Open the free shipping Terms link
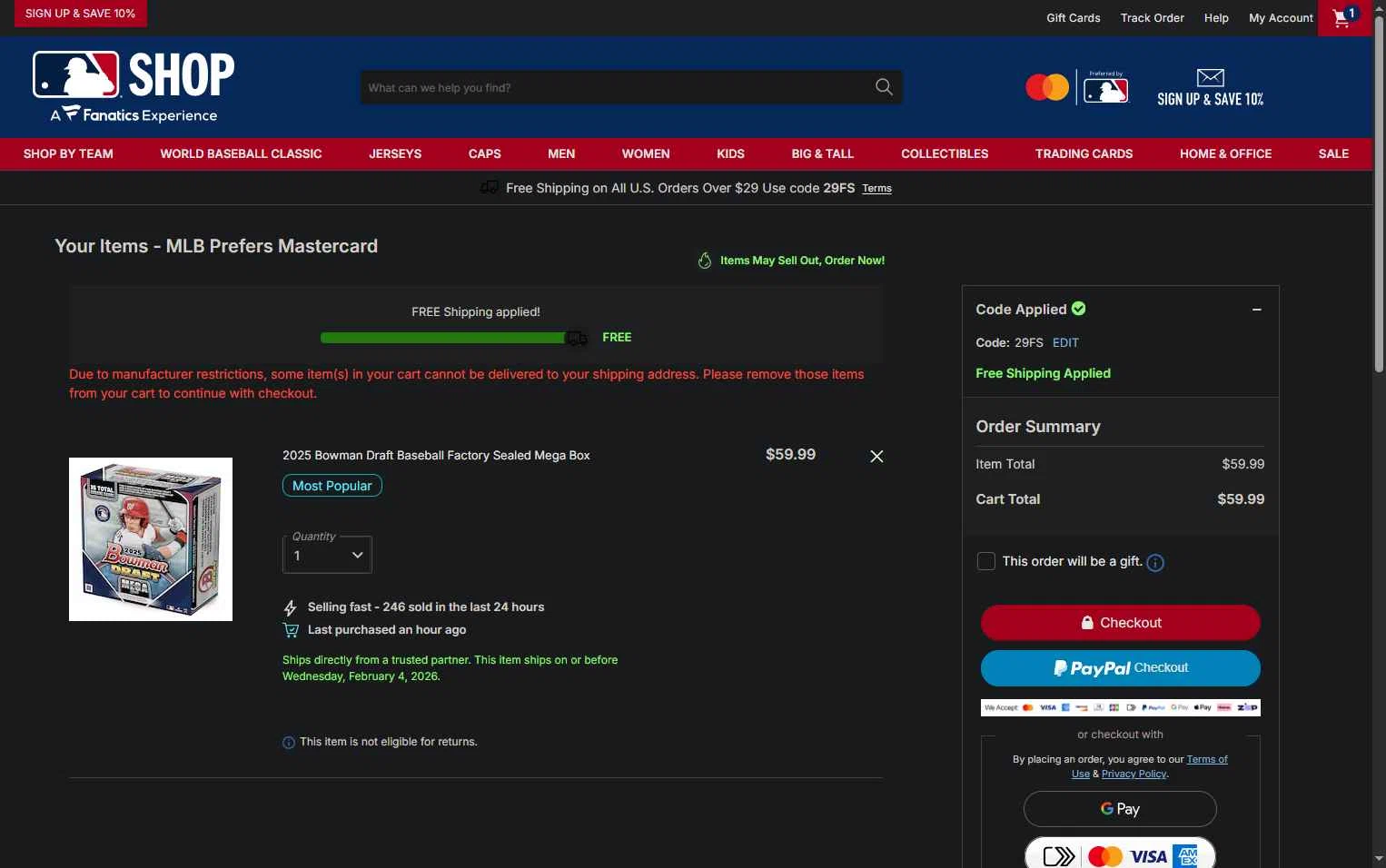This screenshot has height=868, width=1386. 876,189
